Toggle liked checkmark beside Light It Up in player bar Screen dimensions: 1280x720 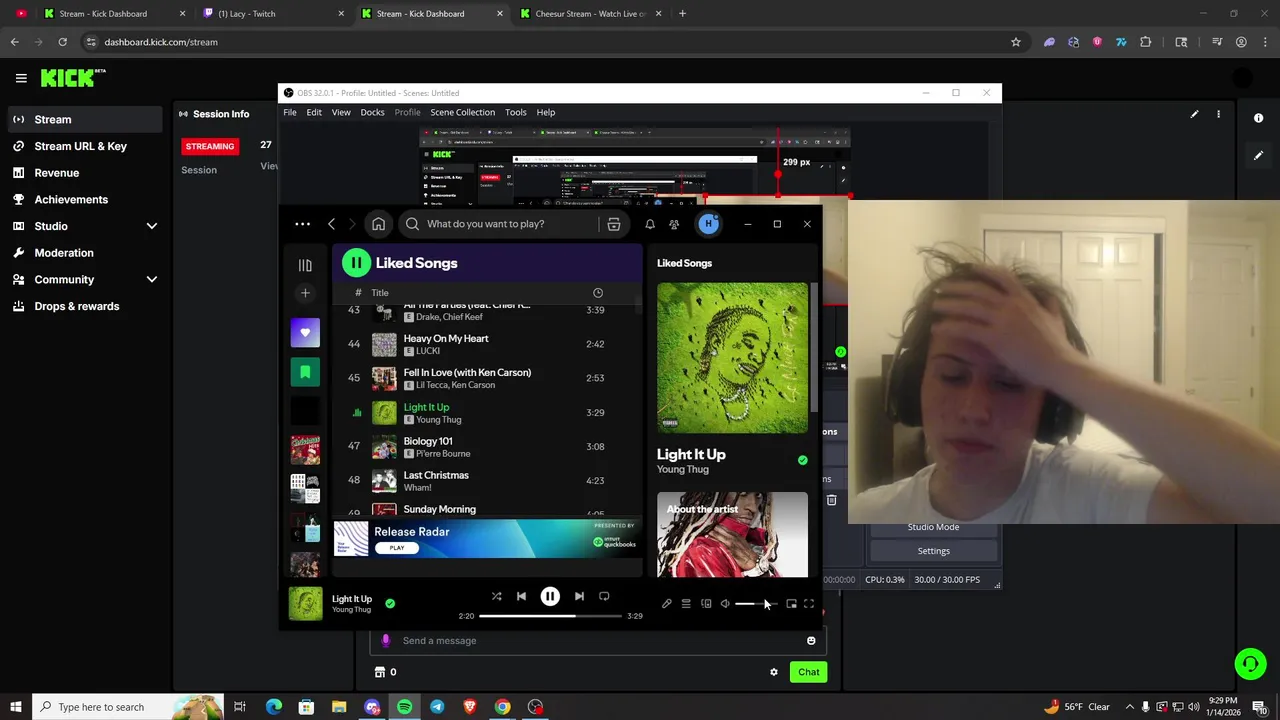tap(390, 603)
